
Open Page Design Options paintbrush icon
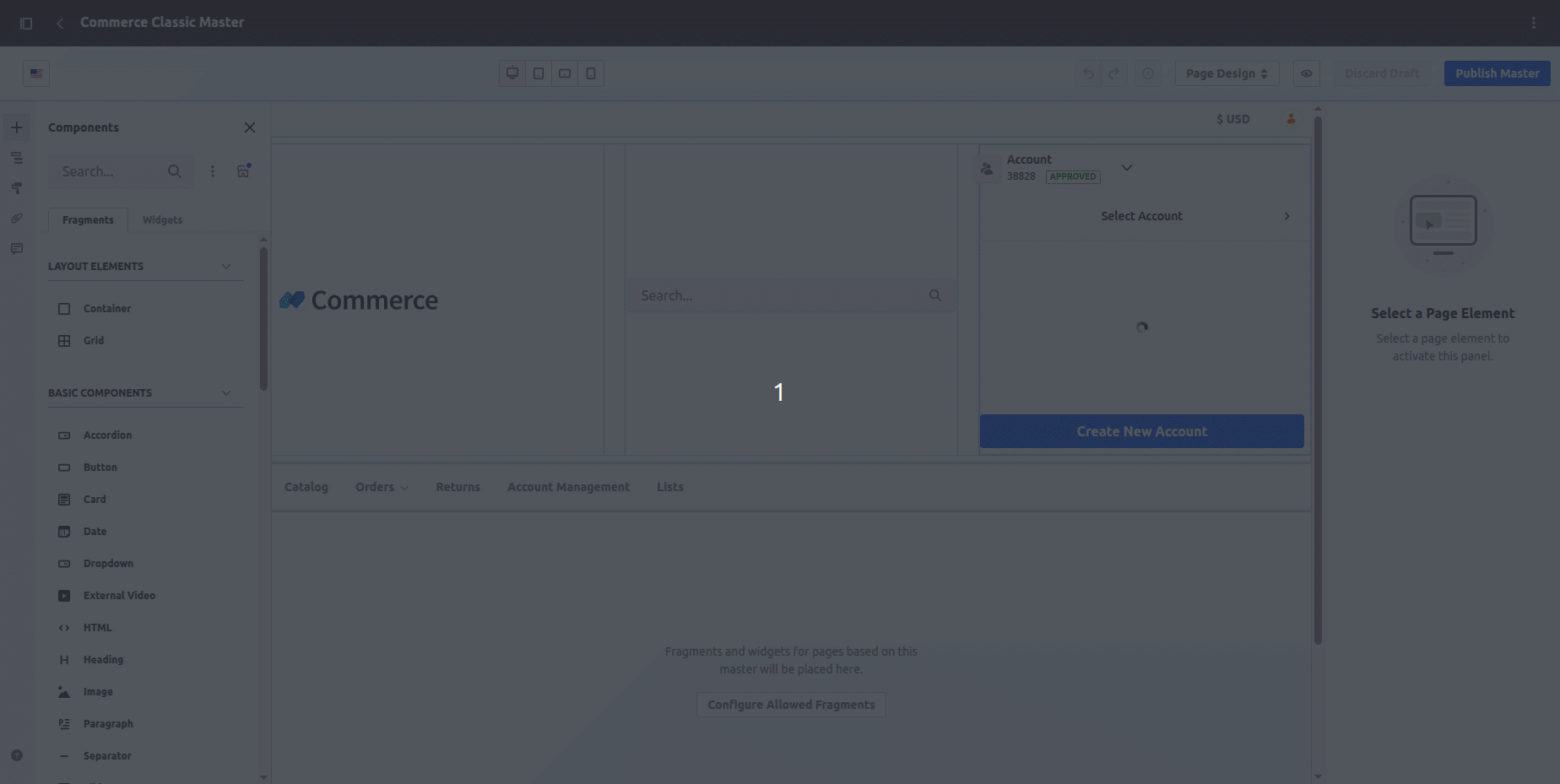coord(17,188)
